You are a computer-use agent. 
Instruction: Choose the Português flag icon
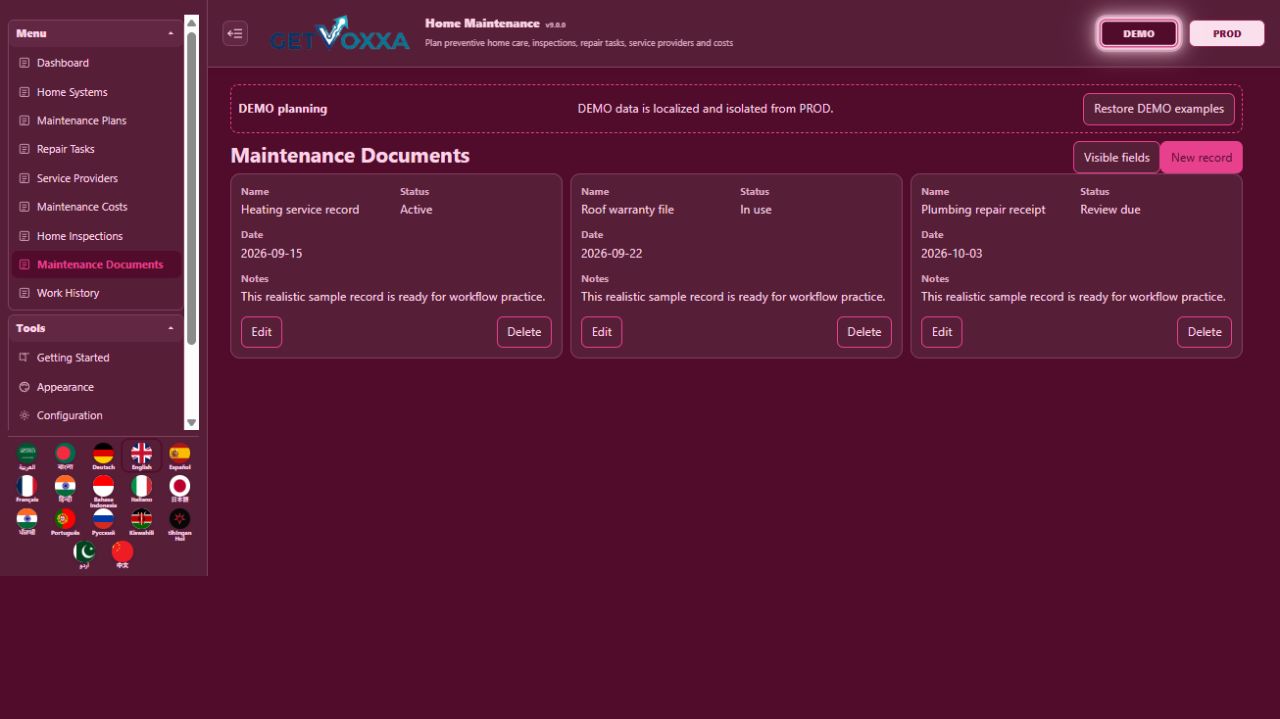[65, 522]
